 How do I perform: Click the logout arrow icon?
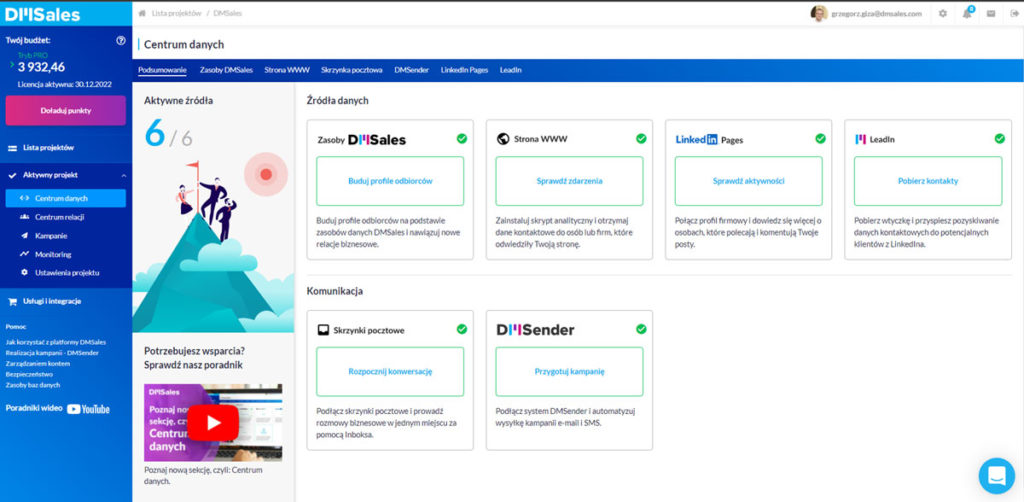(x=1014, y=13)
